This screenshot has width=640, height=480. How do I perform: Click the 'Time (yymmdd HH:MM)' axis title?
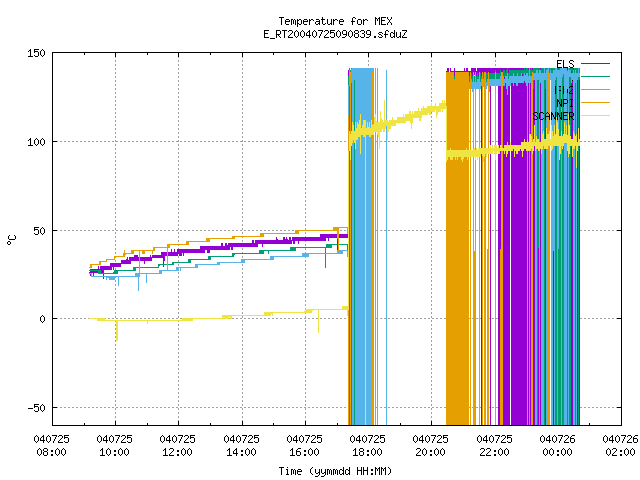point(335,471)
